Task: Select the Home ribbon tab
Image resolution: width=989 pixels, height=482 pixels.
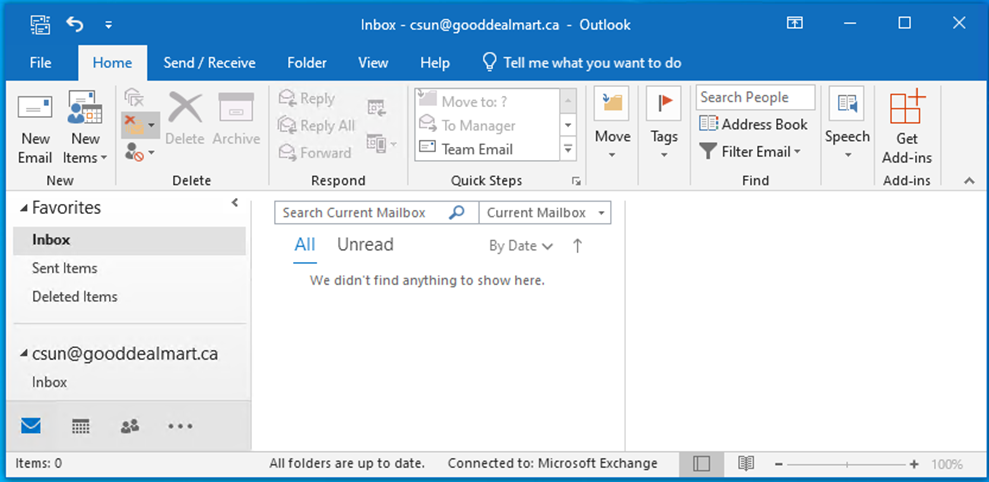Action: click(x=112, y=63)
